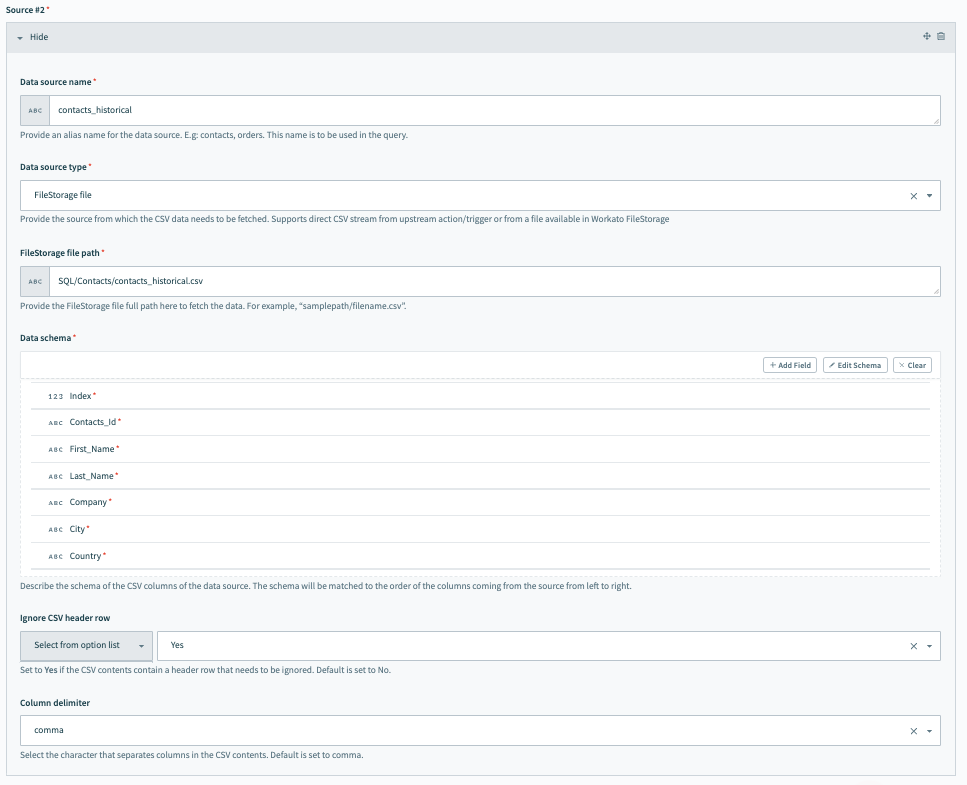Open the Column delimiter dropdown
This screenshot has height=785, width=967.
[x=930, y=731]
